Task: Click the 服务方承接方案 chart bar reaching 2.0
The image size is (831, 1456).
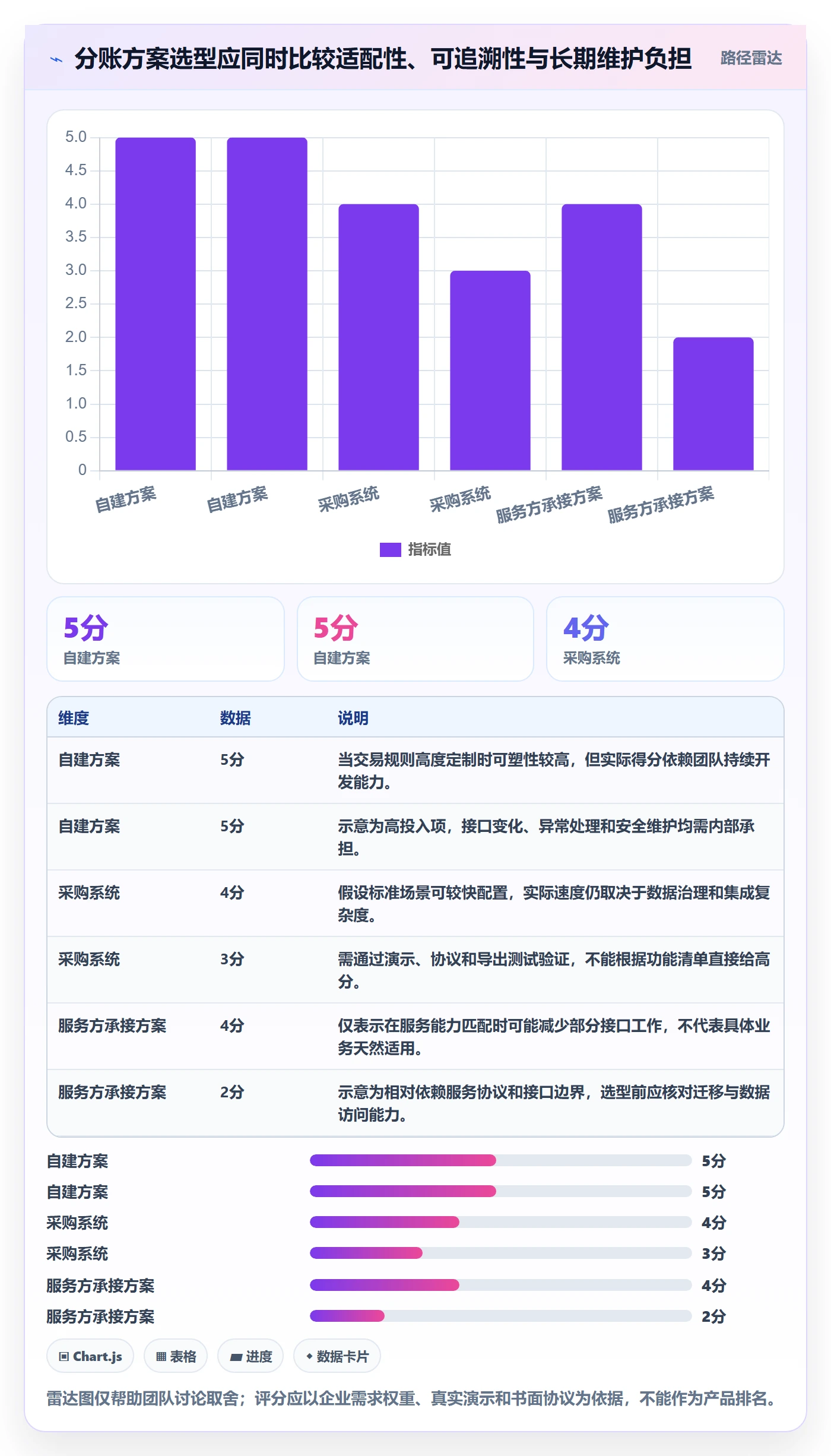Action: click(713, 404)
